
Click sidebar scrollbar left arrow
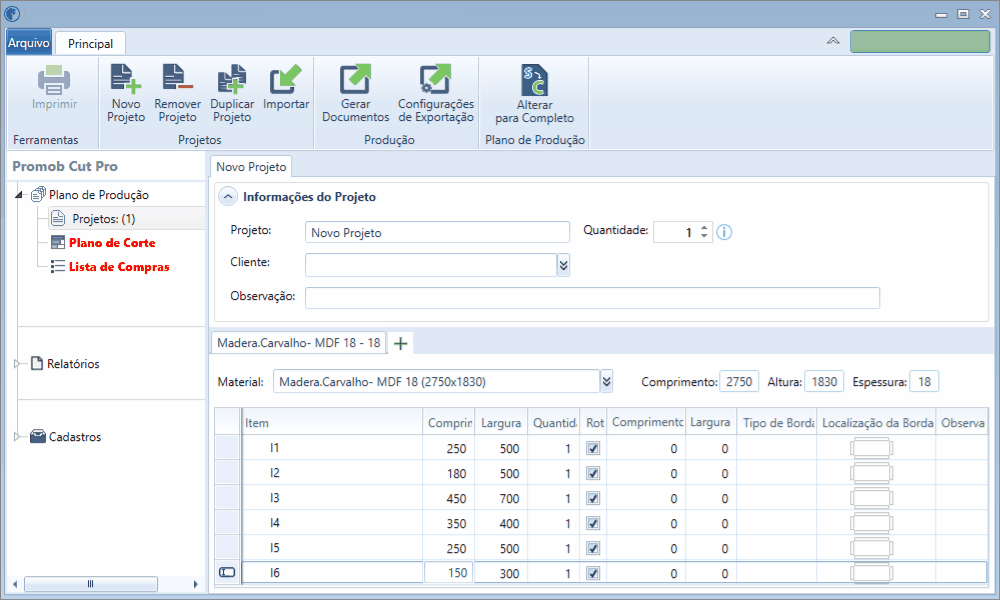click(x=15, y=583)
